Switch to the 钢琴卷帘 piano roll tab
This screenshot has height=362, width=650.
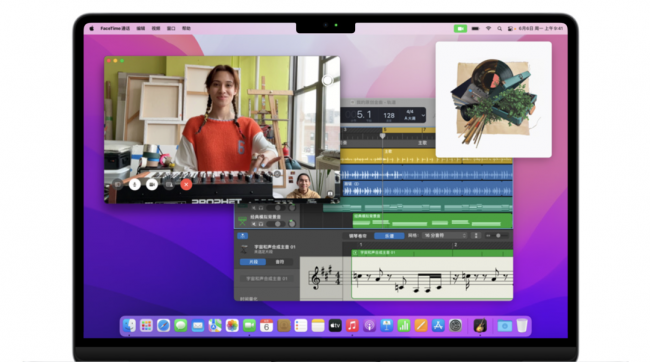[358, 236]
